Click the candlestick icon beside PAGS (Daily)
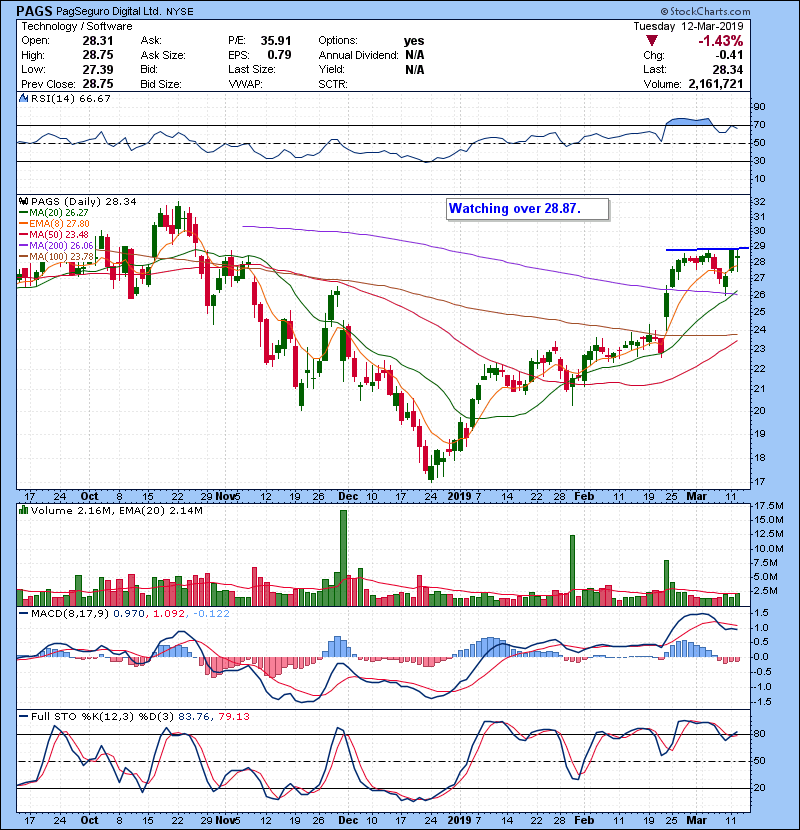 coord(23,201)
